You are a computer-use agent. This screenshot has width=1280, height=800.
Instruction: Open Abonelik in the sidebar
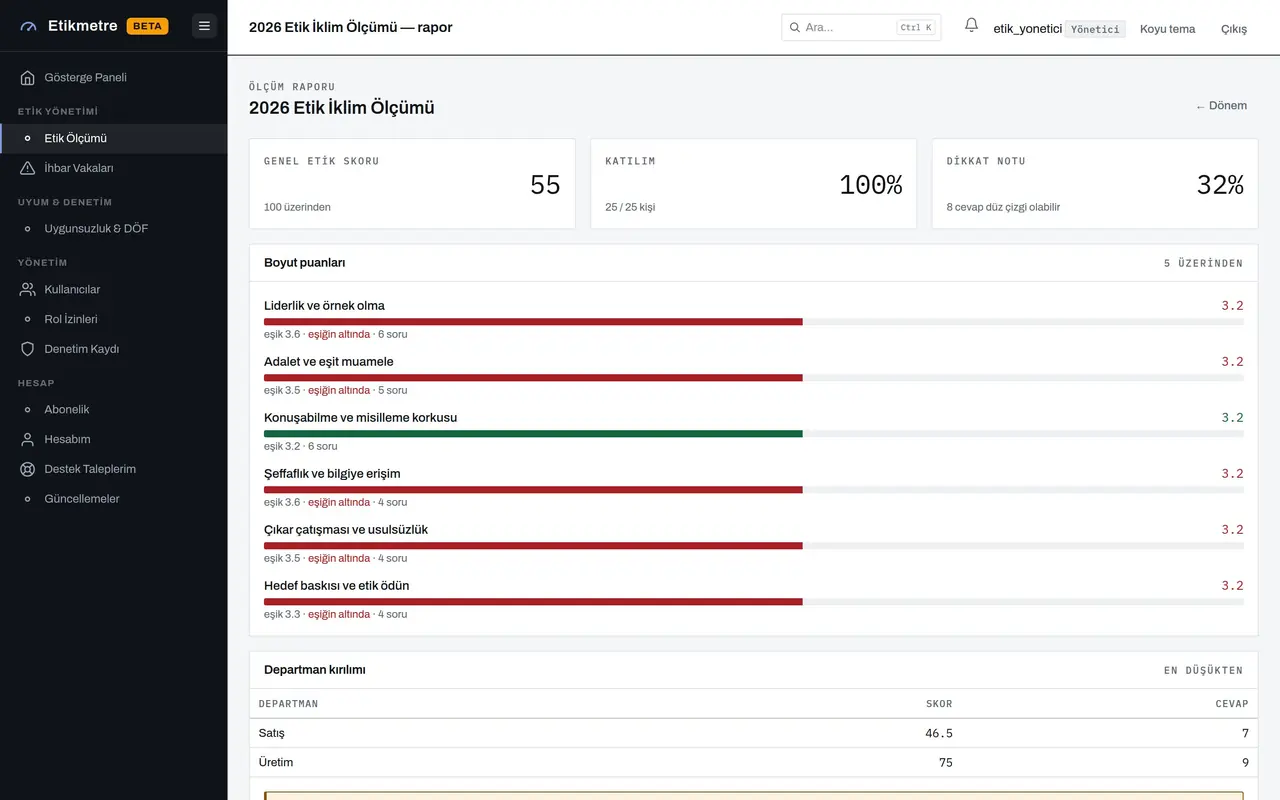tap(114, 409)
